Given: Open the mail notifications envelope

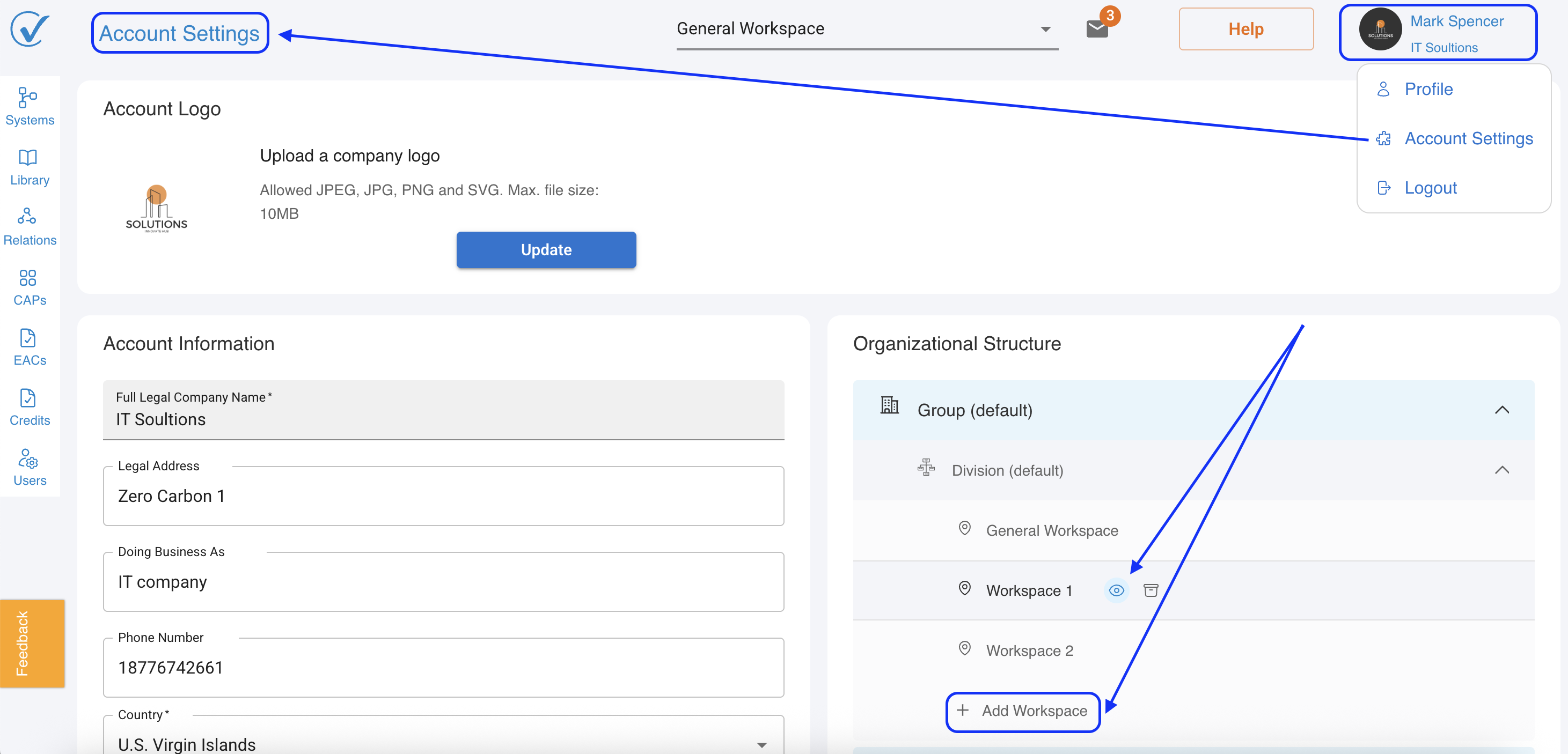Looking at the screenshot, I should click(x=1097, y=28).
